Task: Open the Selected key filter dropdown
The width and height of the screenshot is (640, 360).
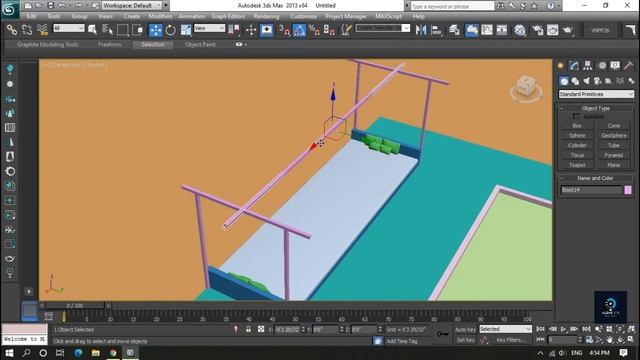Action: [505, 329]
